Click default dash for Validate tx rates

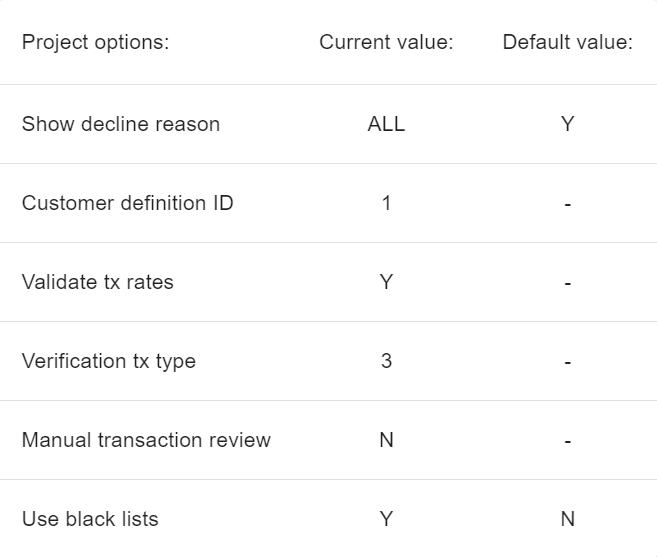click(x=567, y=283)
